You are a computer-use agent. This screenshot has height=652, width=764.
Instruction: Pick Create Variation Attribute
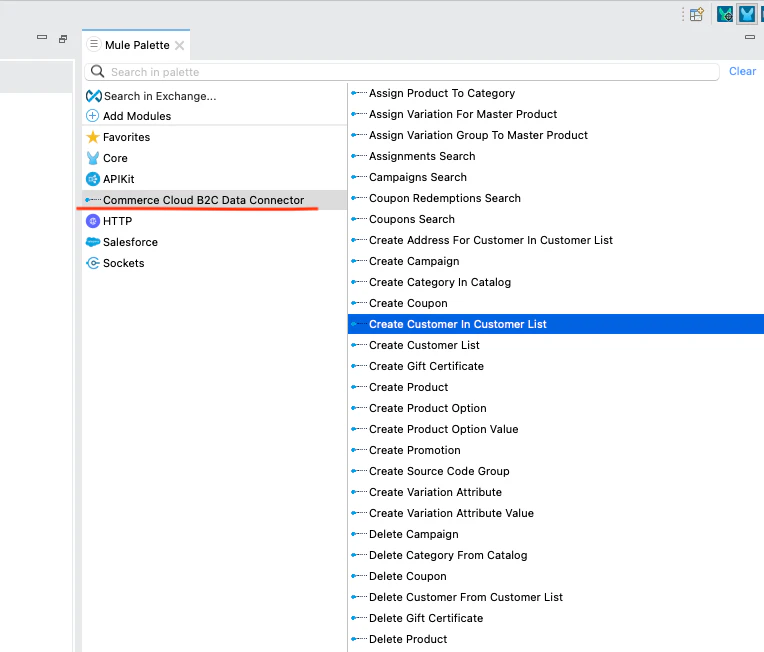tap(435, 492)
